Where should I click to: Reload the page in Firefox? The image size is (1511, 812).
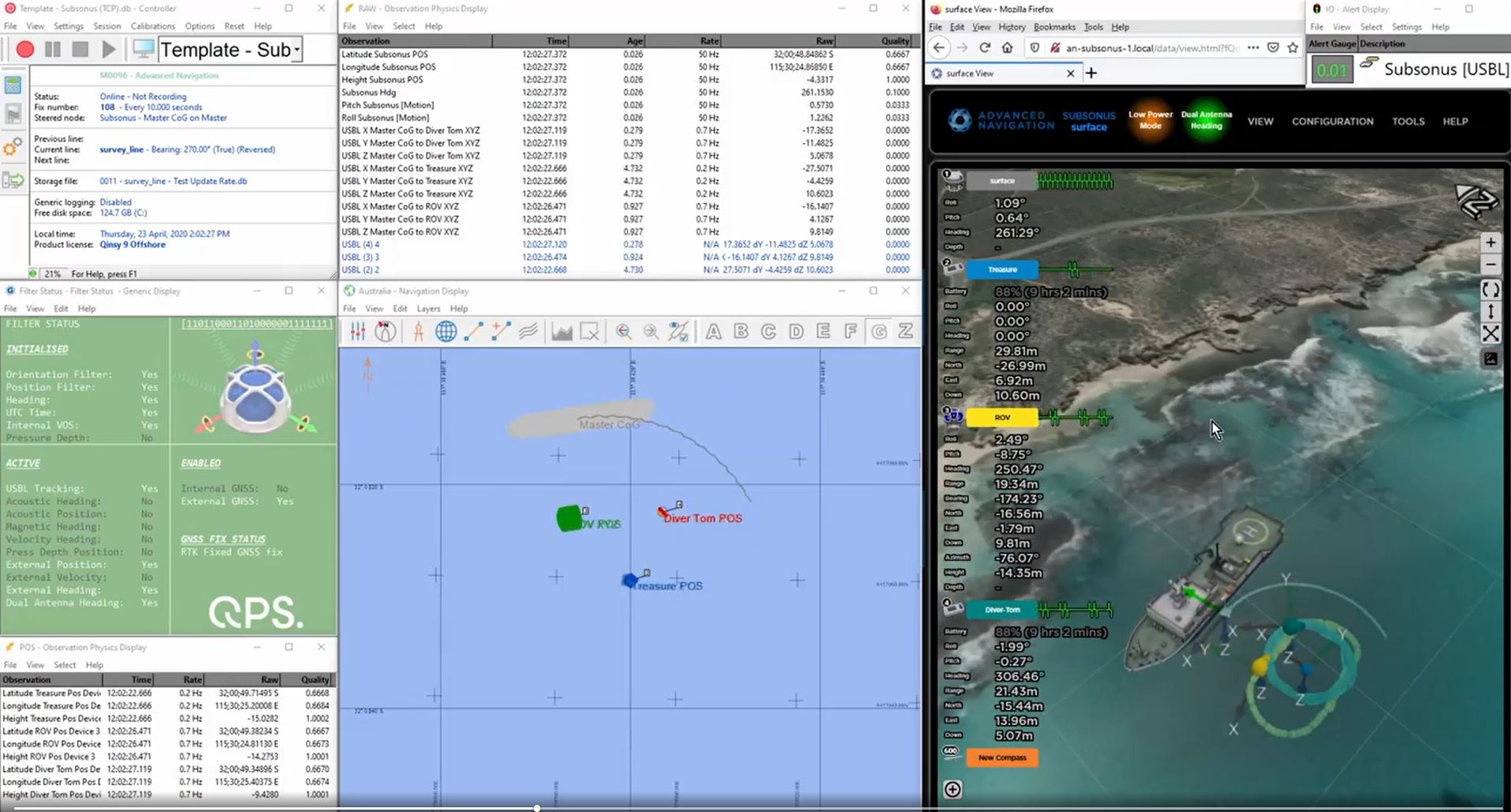tap(985, 47)
